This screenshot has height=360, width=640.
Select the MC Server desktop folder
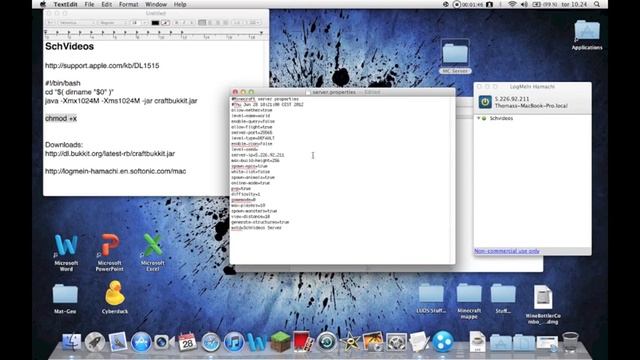[x=455, y=57]
